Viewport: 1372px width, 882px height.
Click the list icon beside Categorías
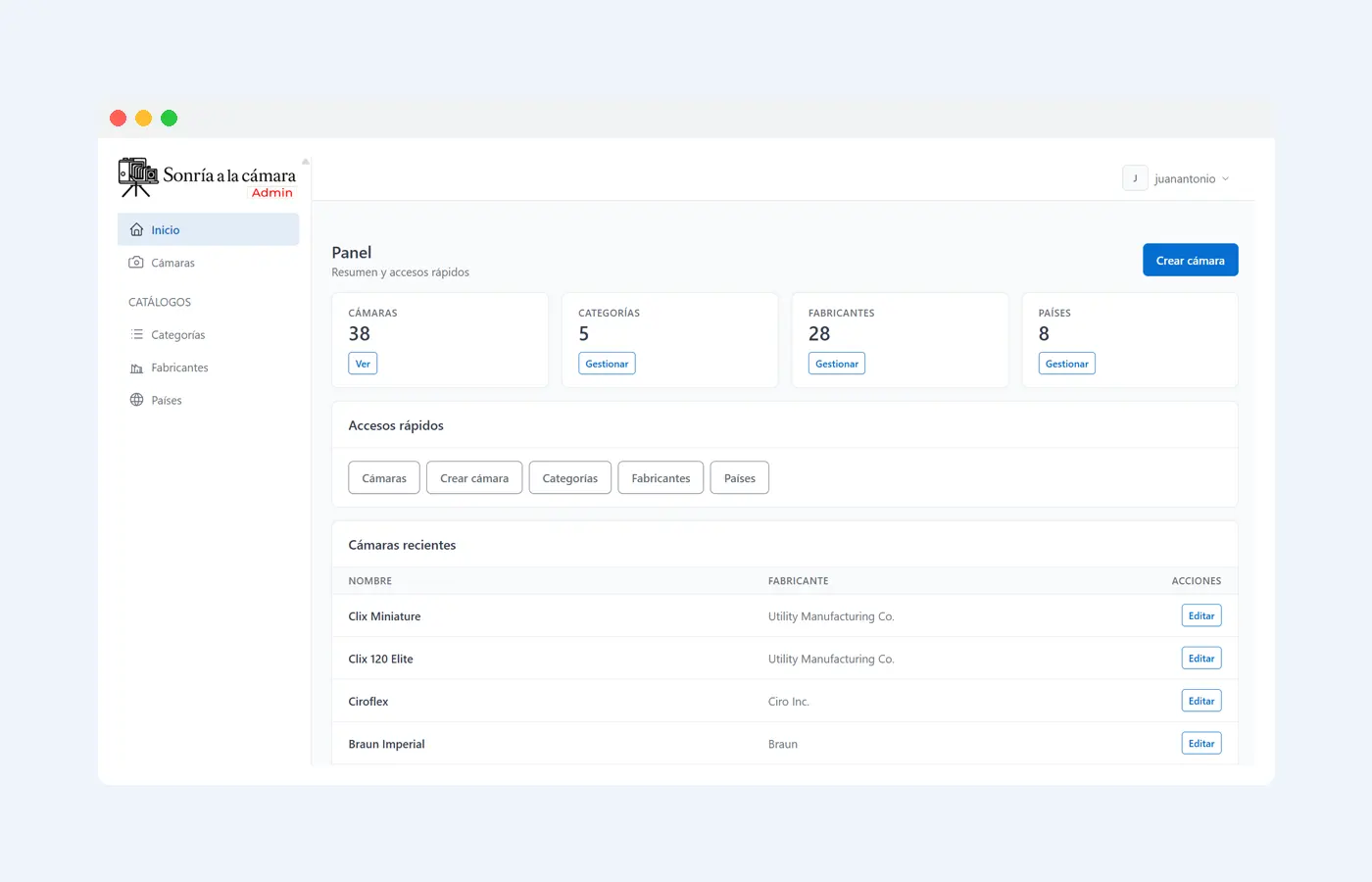point(136,335)
